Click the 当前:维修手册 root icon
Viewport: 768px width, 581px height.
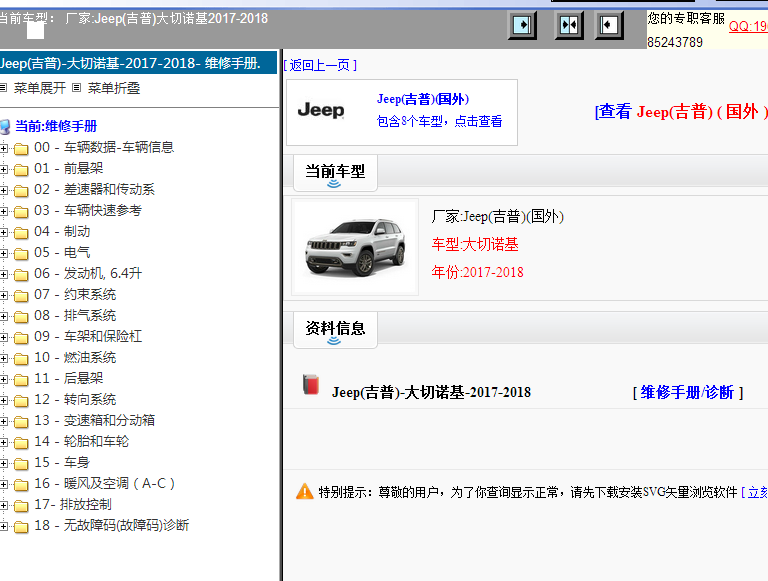click(x=5, y=127)
